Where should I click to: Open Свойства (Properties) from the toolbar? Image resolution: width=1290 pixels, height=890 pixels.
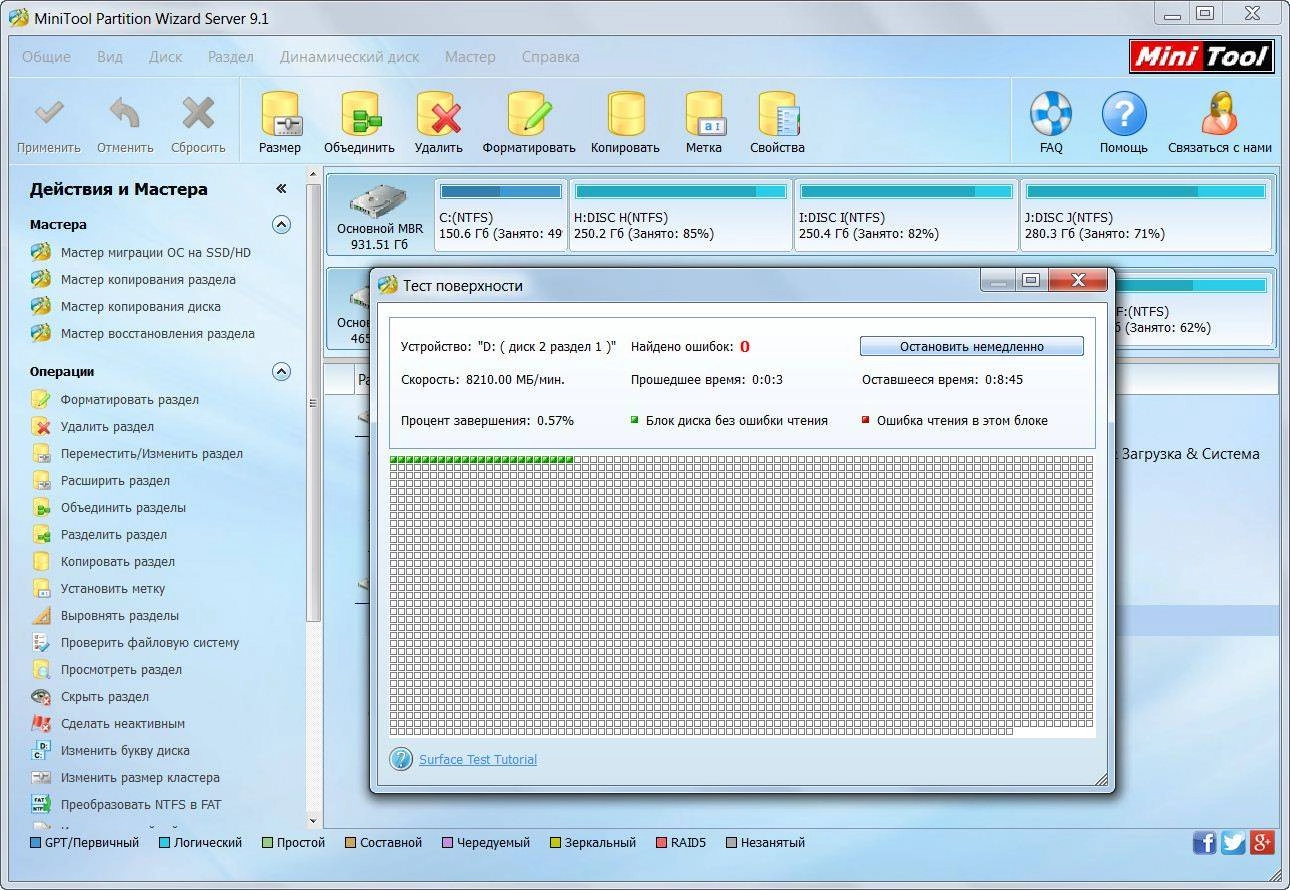777,114
